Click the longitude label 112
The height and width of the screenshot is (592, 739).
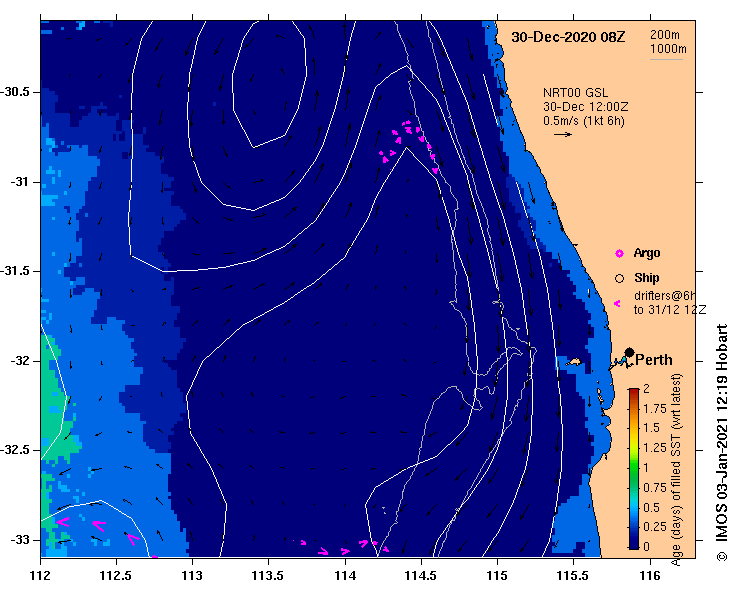point(40,576)
